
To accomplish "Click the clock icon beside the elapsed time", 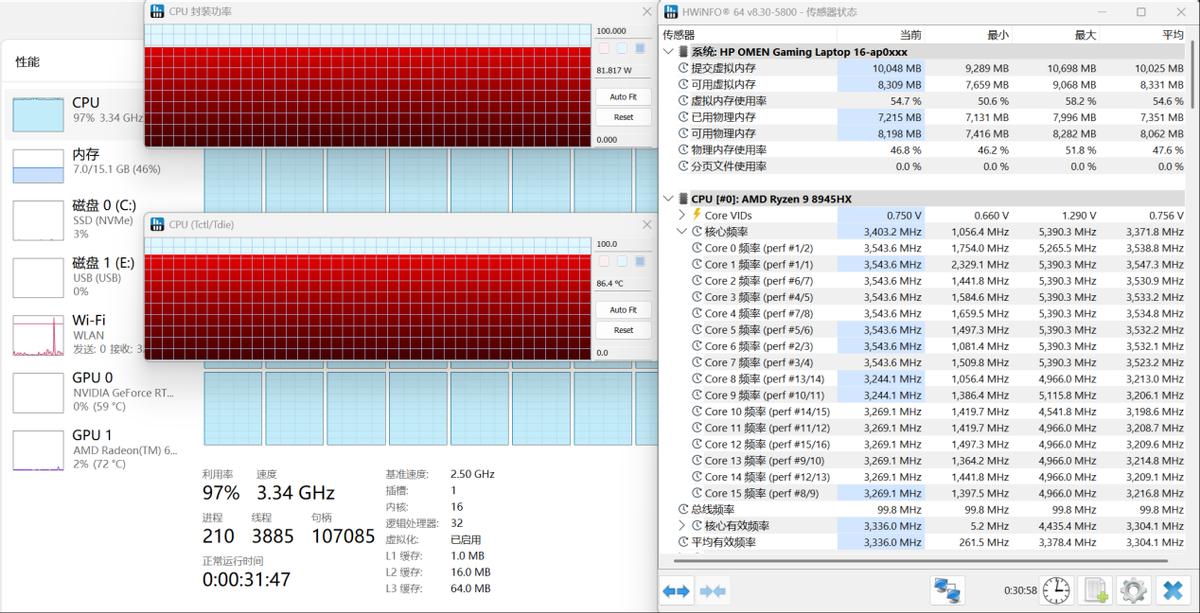I will pyautogui.click(x=1056, y=590).
